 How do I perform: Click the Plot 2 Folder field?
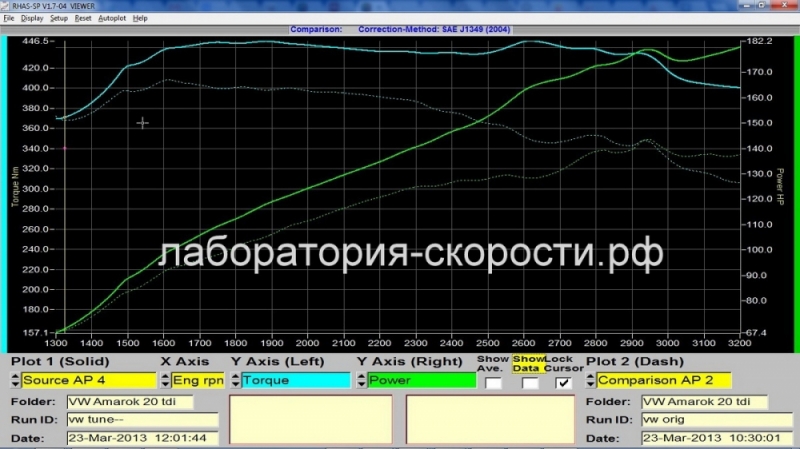click(x=704, y=402)
